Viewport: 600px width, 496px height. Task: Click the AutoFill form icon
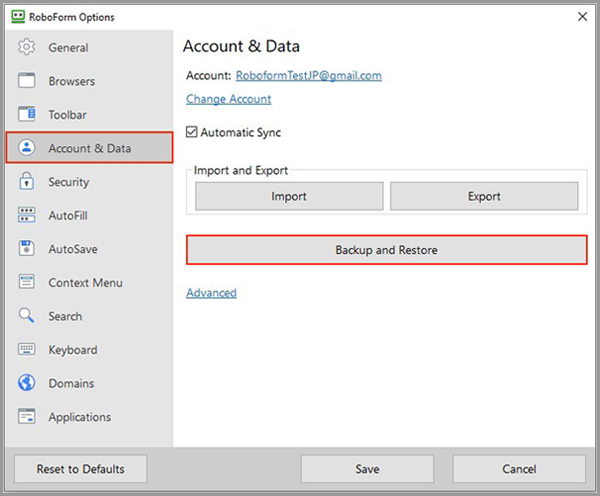[x=26, y=215]
